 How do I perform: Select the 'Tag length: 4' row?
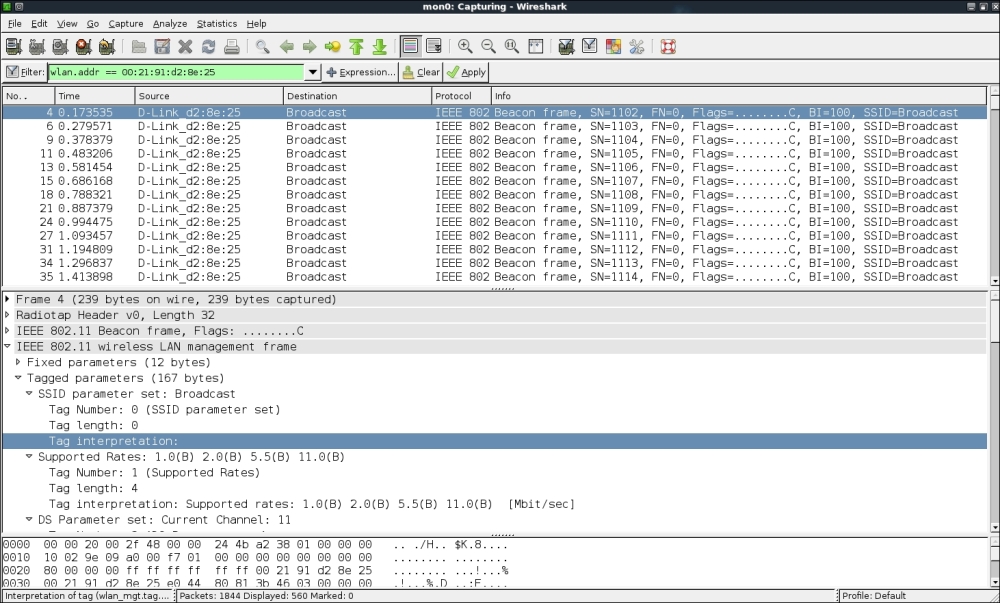tap(495, 488)
